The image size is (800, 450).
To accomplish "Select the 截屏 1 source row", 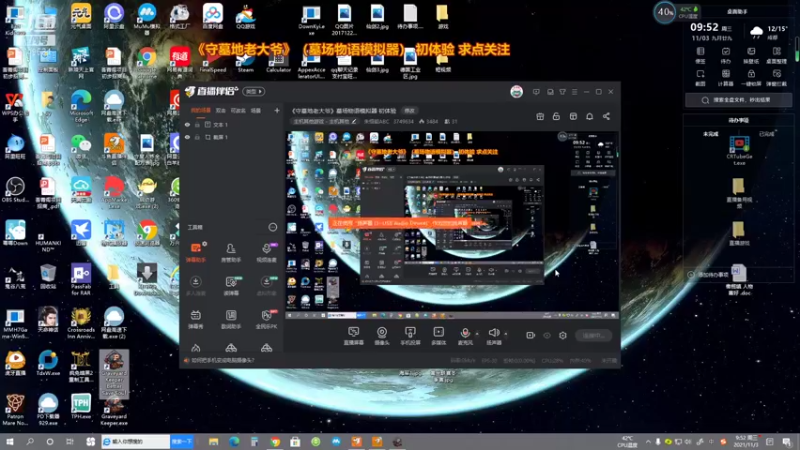I will click(231, 137).
